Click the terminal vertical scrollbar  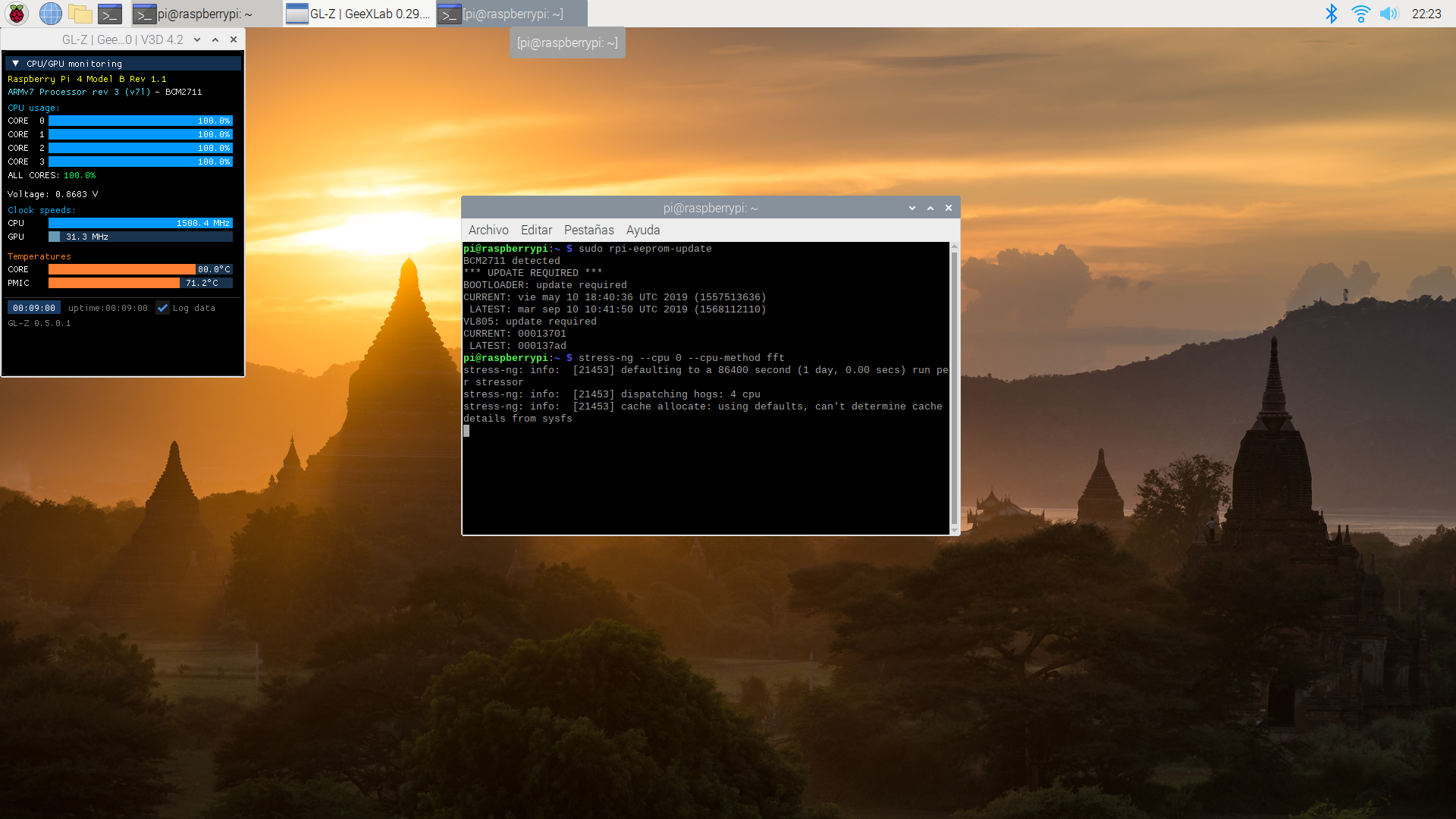point(954,387)
